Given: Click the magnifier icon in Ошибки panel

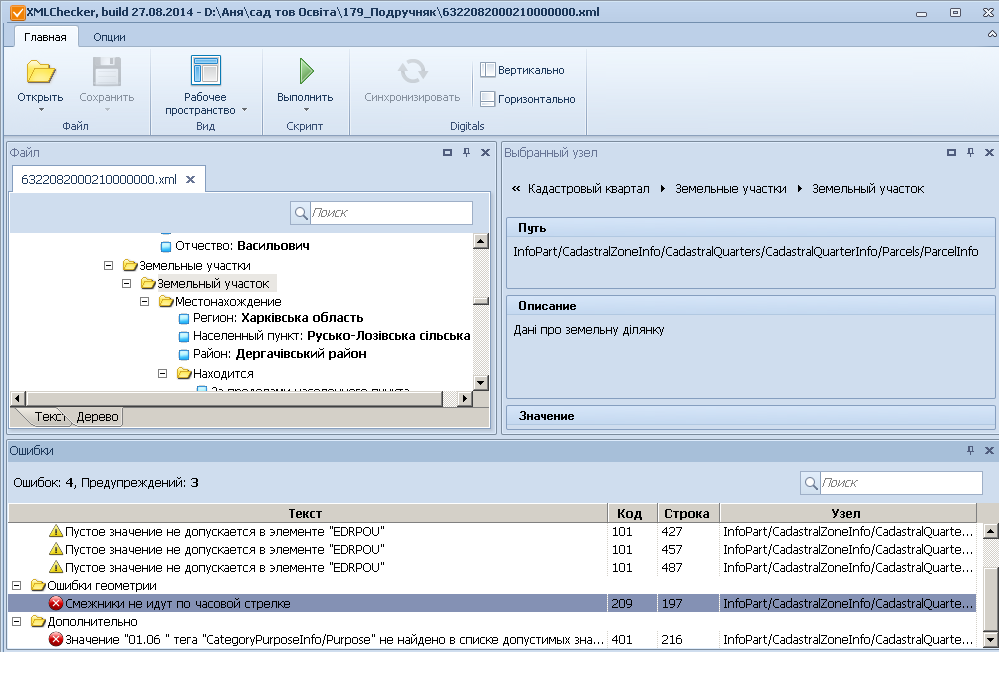Looking at the screenshot, I should (810, 482).
